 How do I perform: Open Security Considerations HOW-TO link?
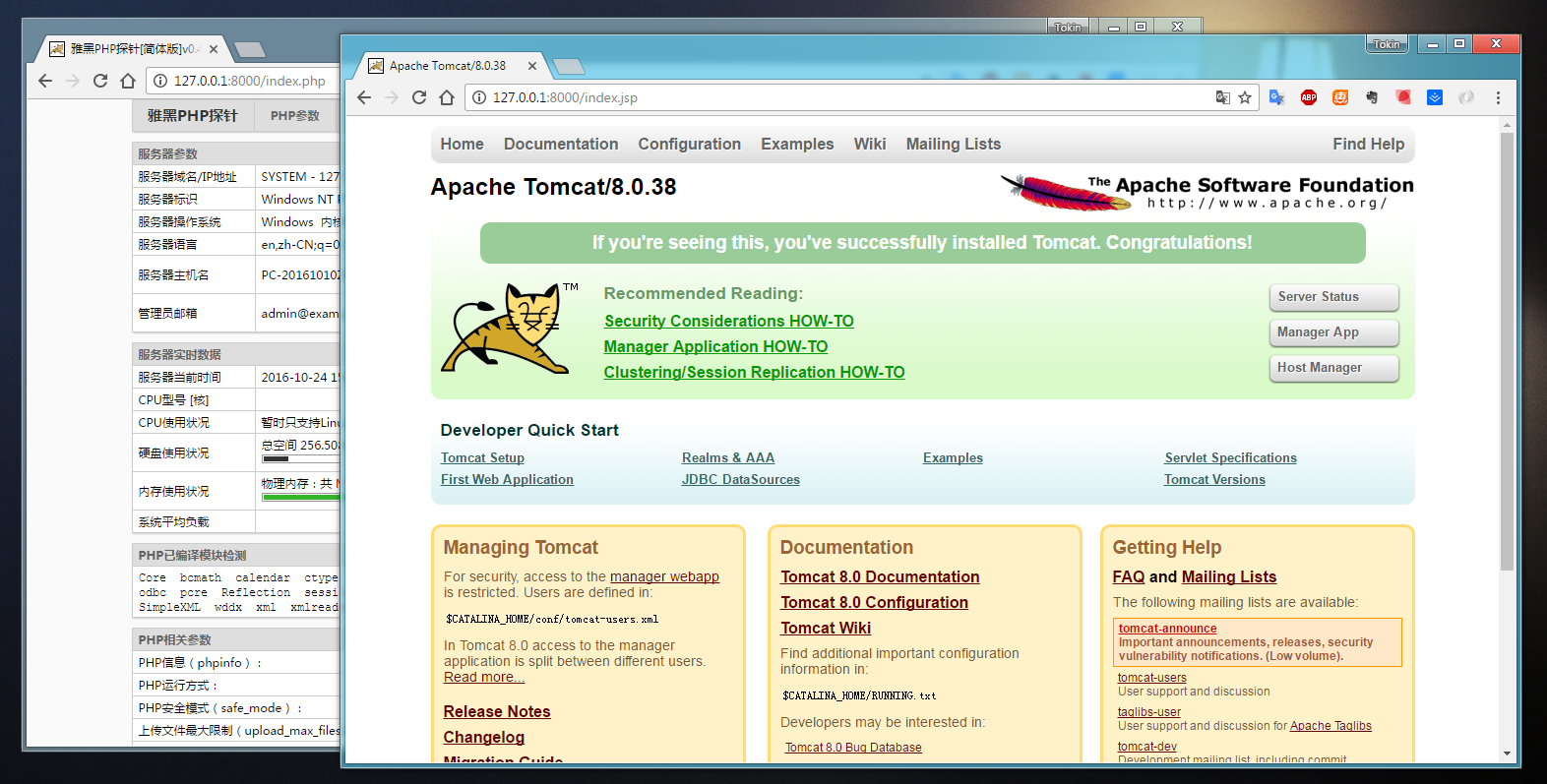[728, 321]
